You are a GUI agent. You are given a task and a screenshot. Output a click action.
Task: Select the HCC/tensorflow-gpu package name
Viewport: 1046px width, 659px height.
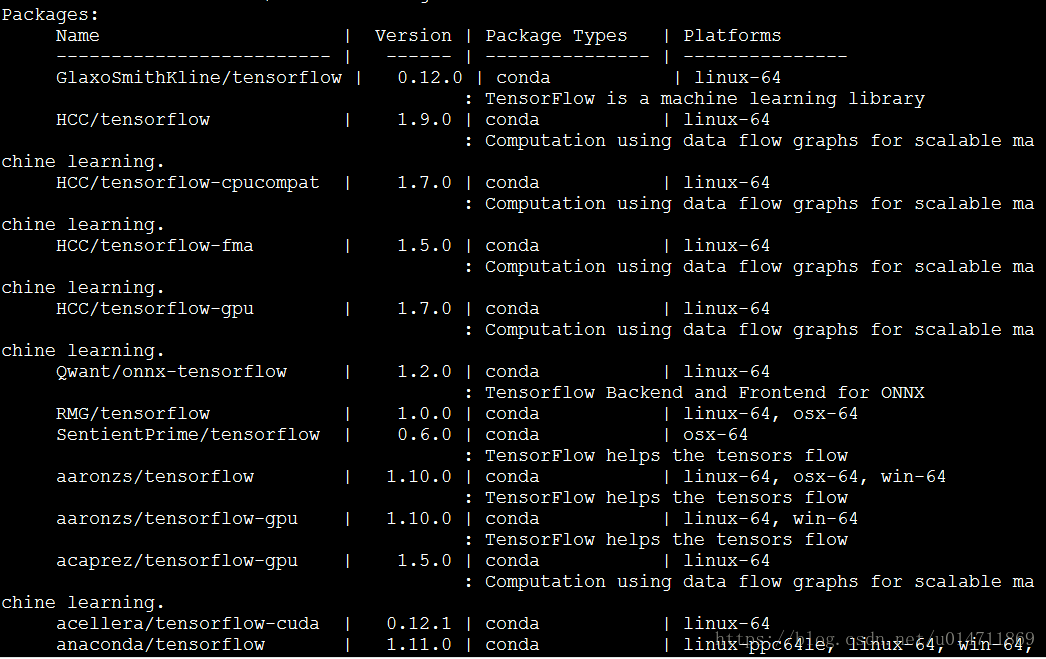click(155, 309)
